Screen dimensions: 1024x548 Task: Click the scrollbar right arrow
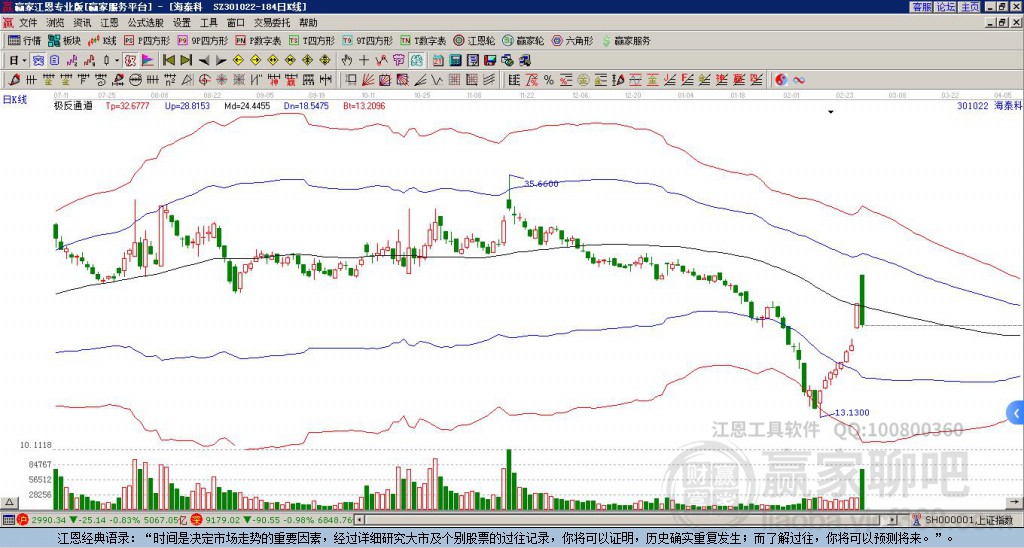(893, 520)
